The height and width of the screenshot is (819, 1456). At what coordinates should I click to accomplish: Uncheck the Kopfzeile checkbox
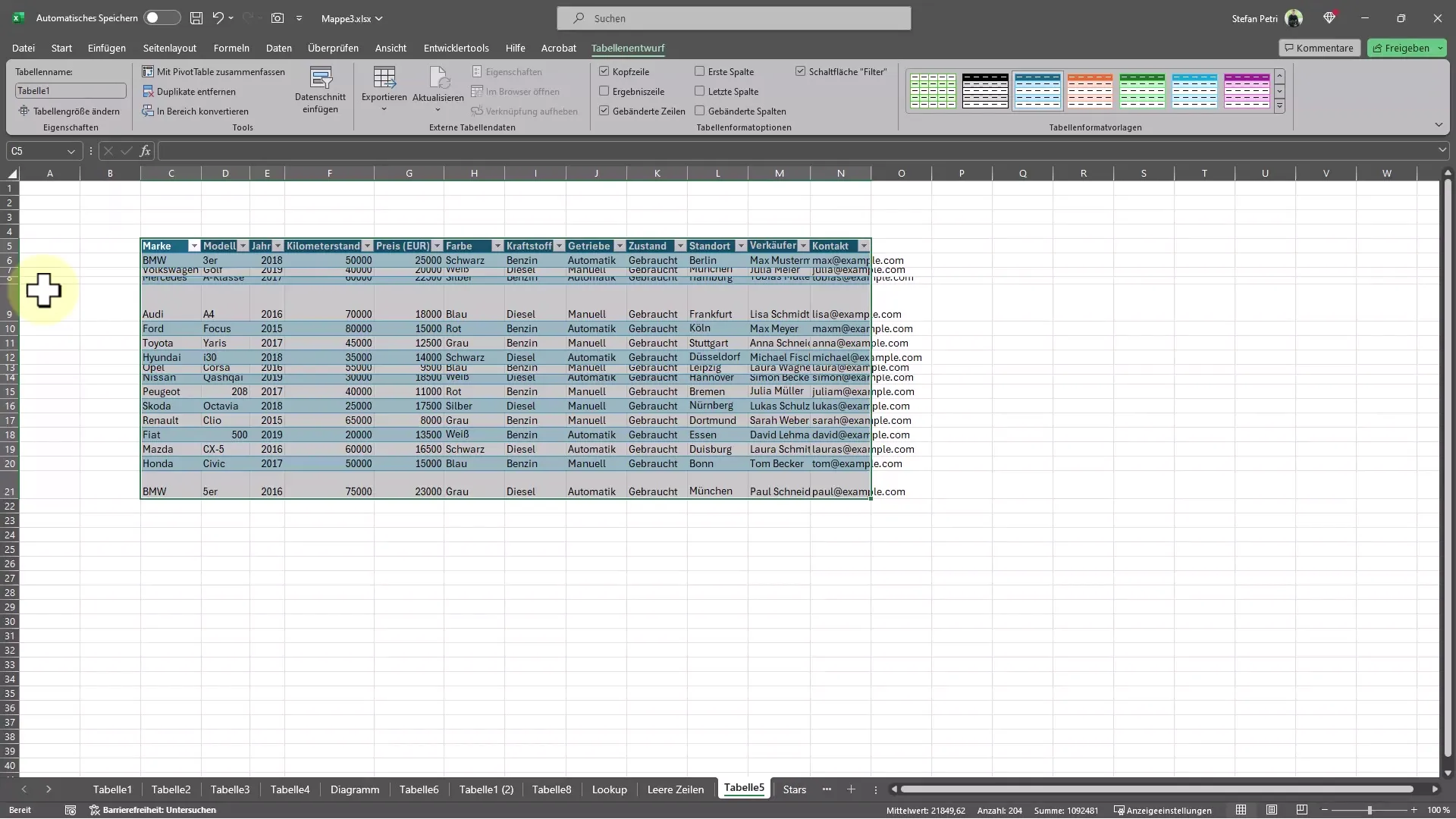pos(604,71)
